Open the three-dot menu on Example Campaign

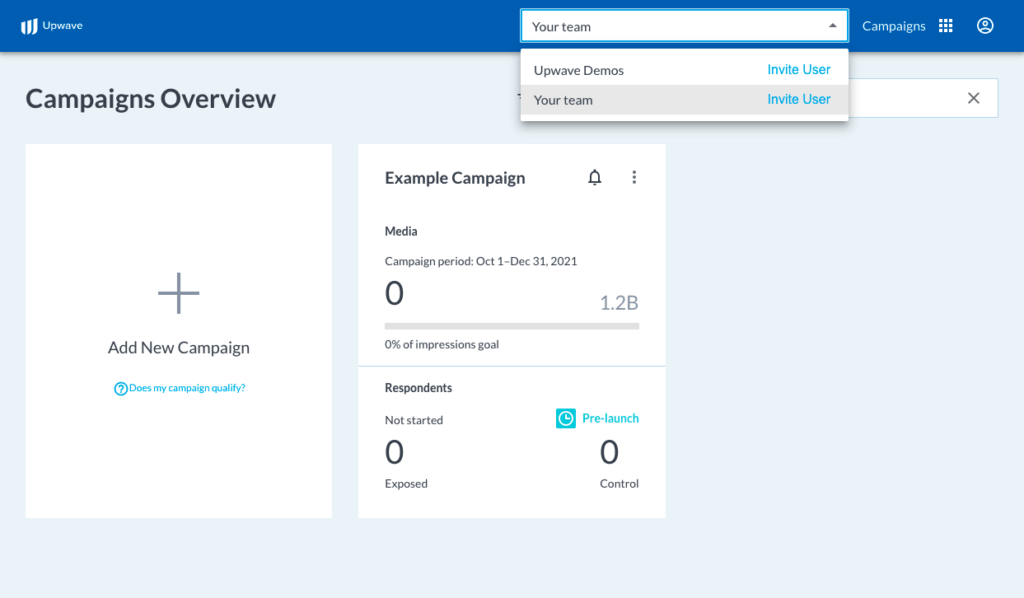[634, 178]
